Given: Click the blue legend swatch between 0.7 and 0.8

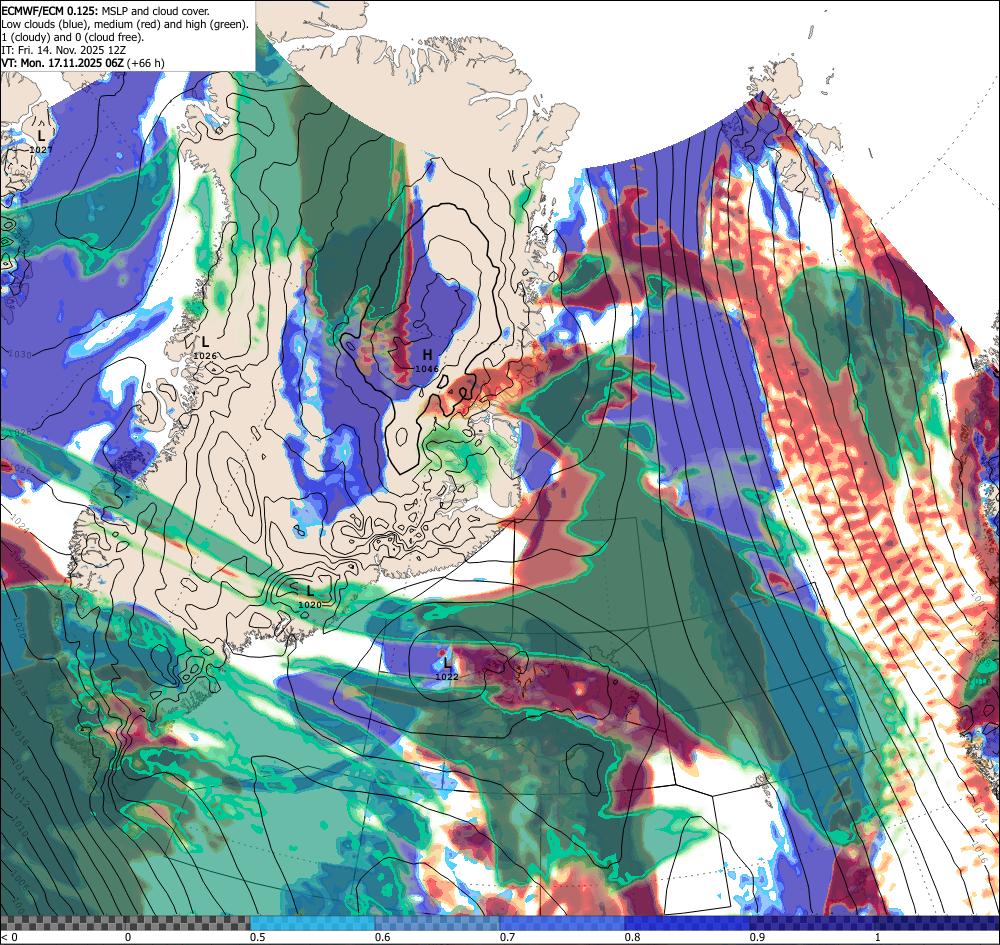Looking at the screenshot, I should (562, 923).
